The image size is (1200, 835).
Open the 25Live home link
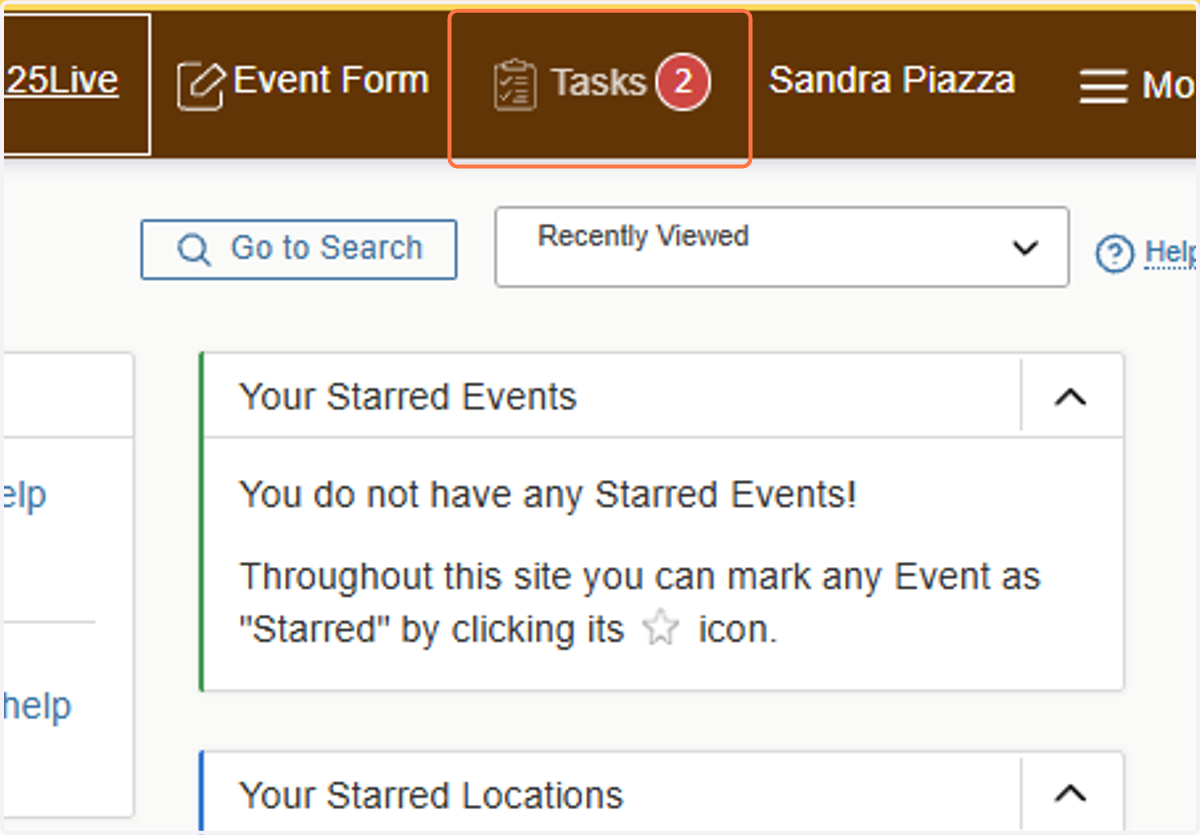click(x=62, y=81)
